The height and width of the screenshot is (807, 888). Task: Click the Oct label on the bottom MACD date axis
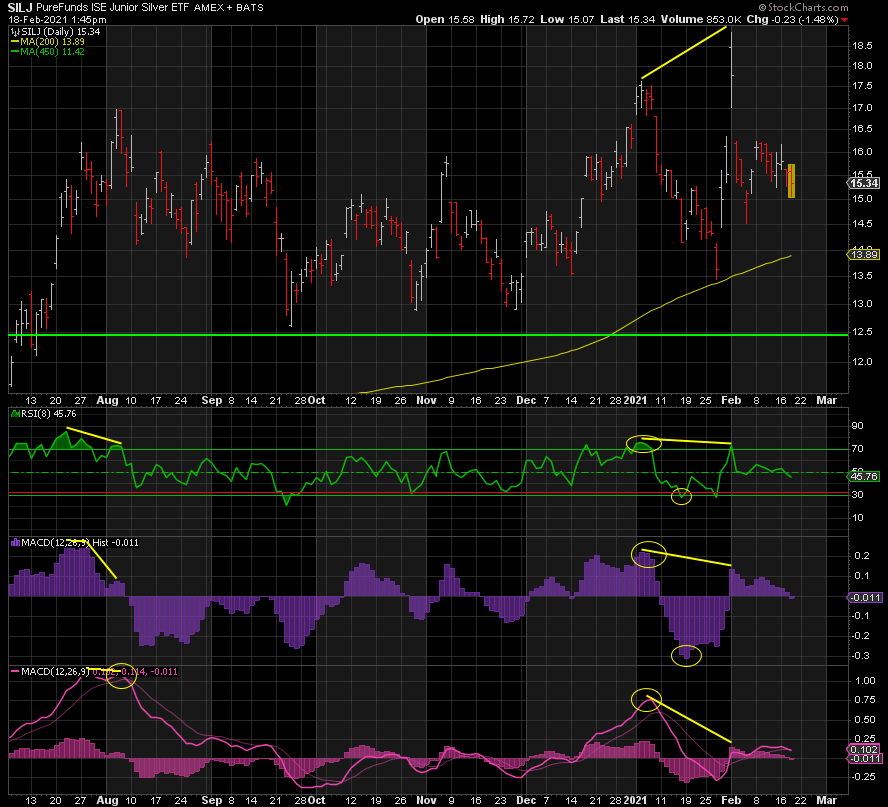click(317, 800)
